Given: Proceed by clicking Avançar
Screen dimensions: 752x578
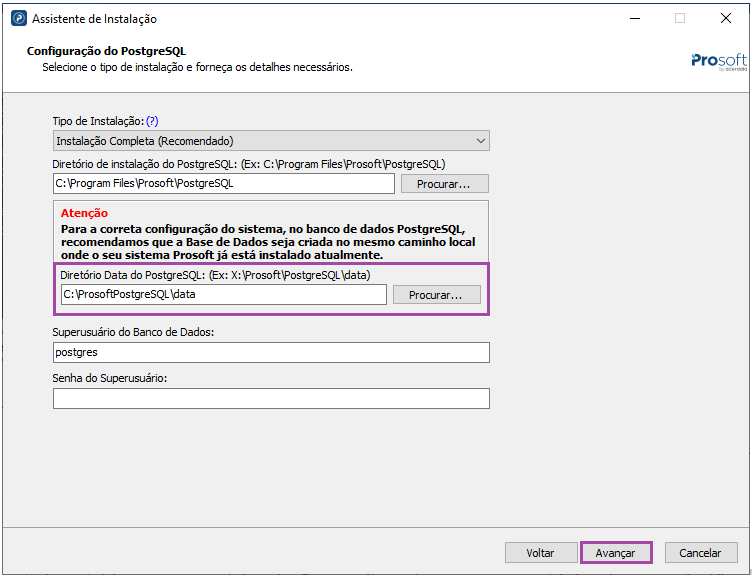Looking at the screenshot, I should pos(615,553).
